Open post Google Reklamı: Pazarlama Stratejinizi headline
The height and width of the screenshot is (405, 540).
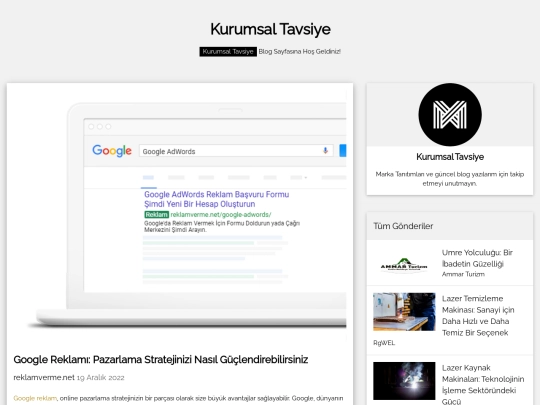160,360
